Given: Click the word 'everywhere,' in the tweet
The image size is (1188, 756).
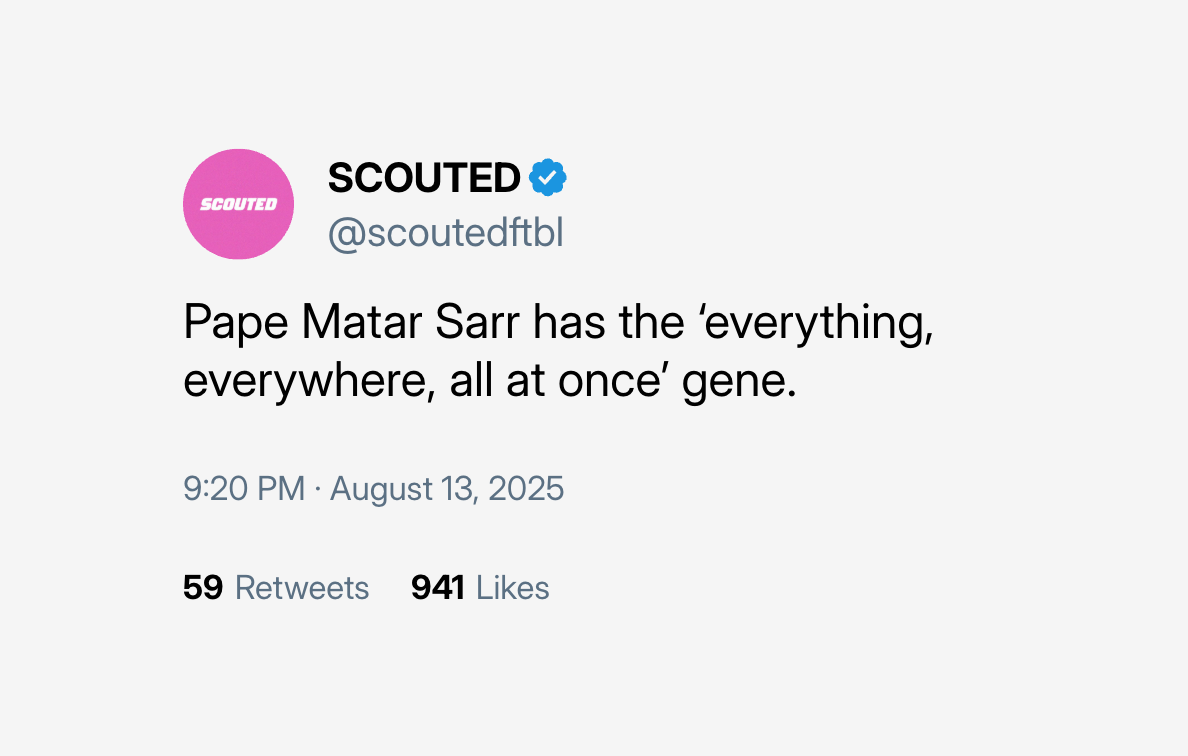Looking at the screenshot, I should click(x=309, y=382).
